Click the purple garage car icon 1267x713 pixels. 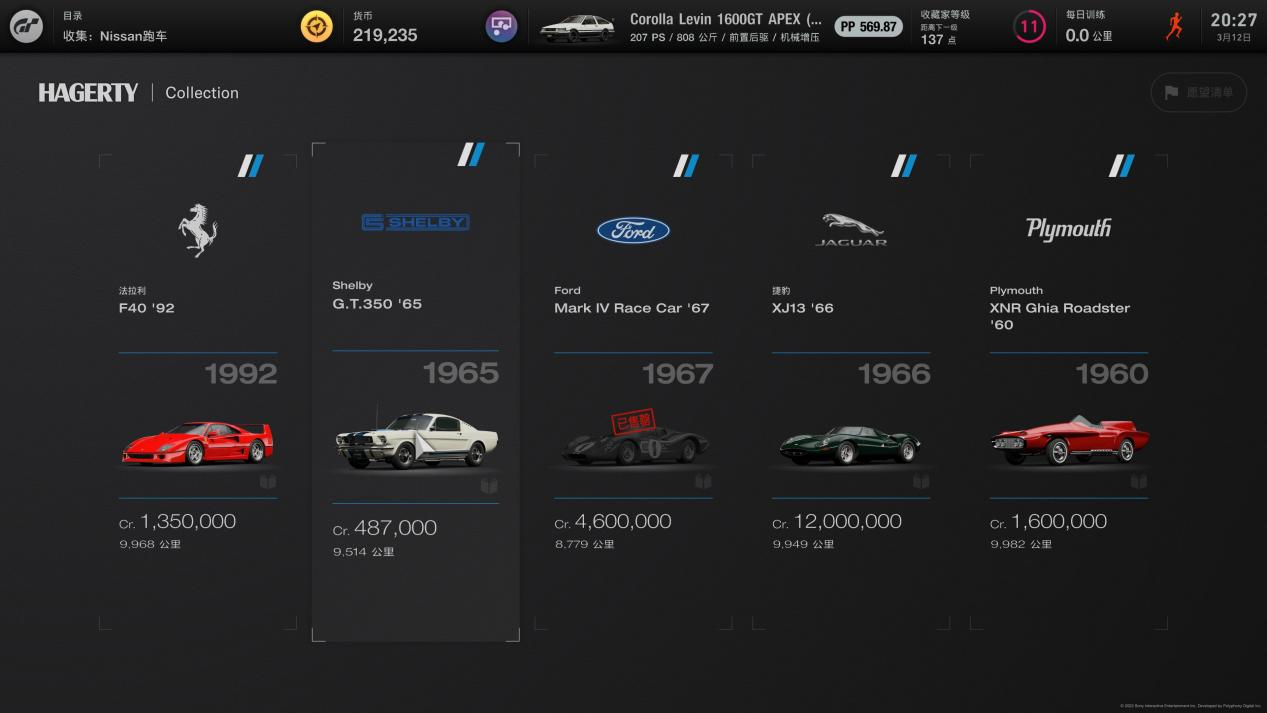click(x=501, y=26)
